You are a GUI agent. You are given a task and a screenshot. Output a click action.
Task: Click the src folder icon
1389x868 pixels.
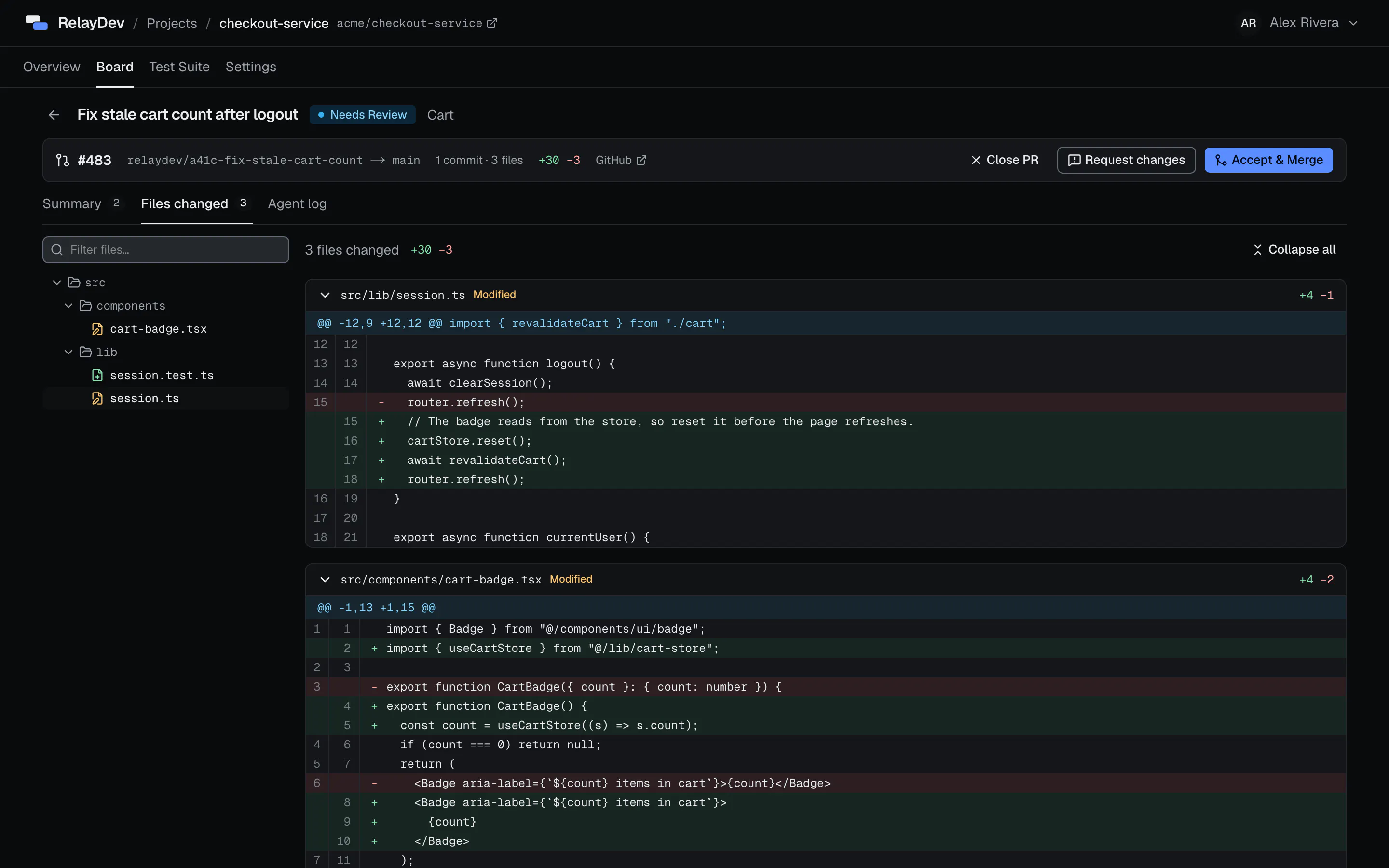click(x=74, y=283)
